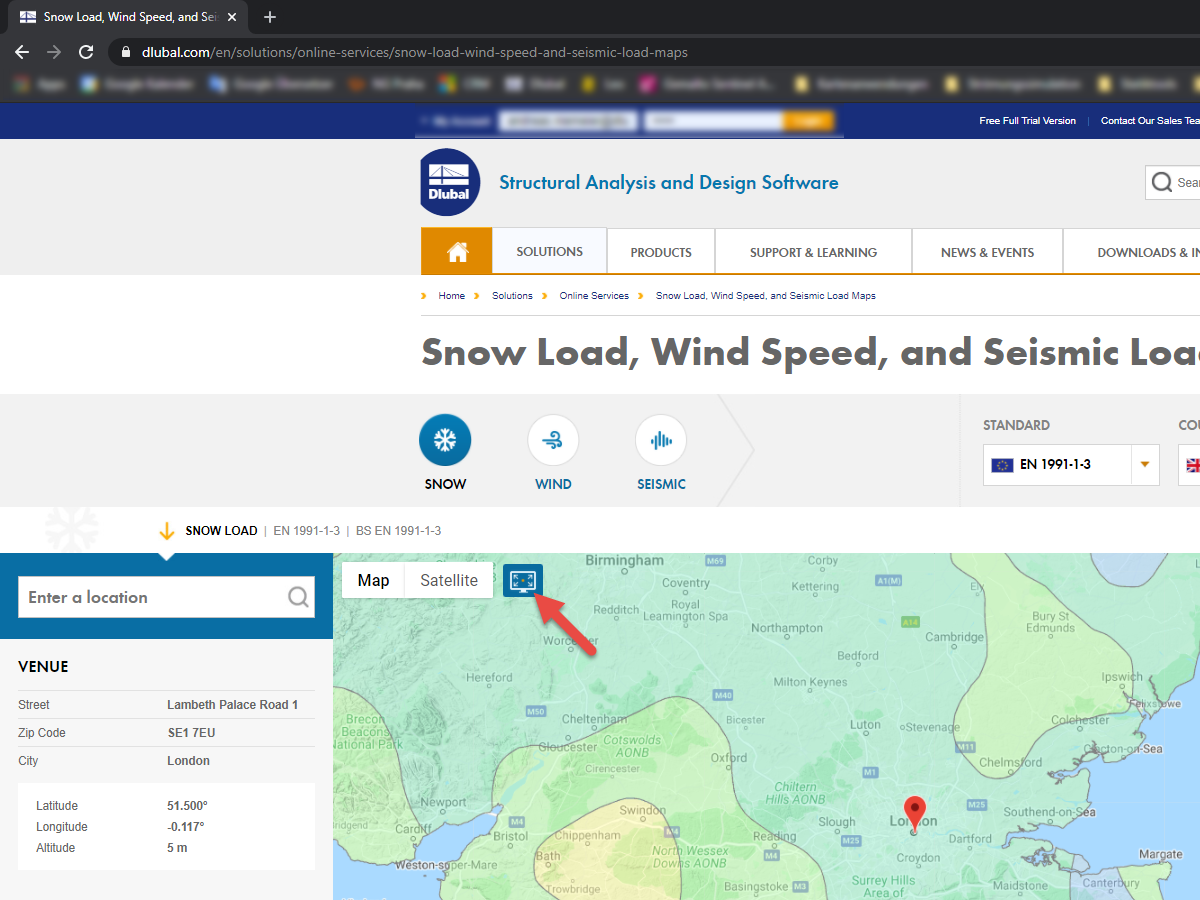Click the city value London in Venue
1200x900 pixels.
[x=188, y=761]
